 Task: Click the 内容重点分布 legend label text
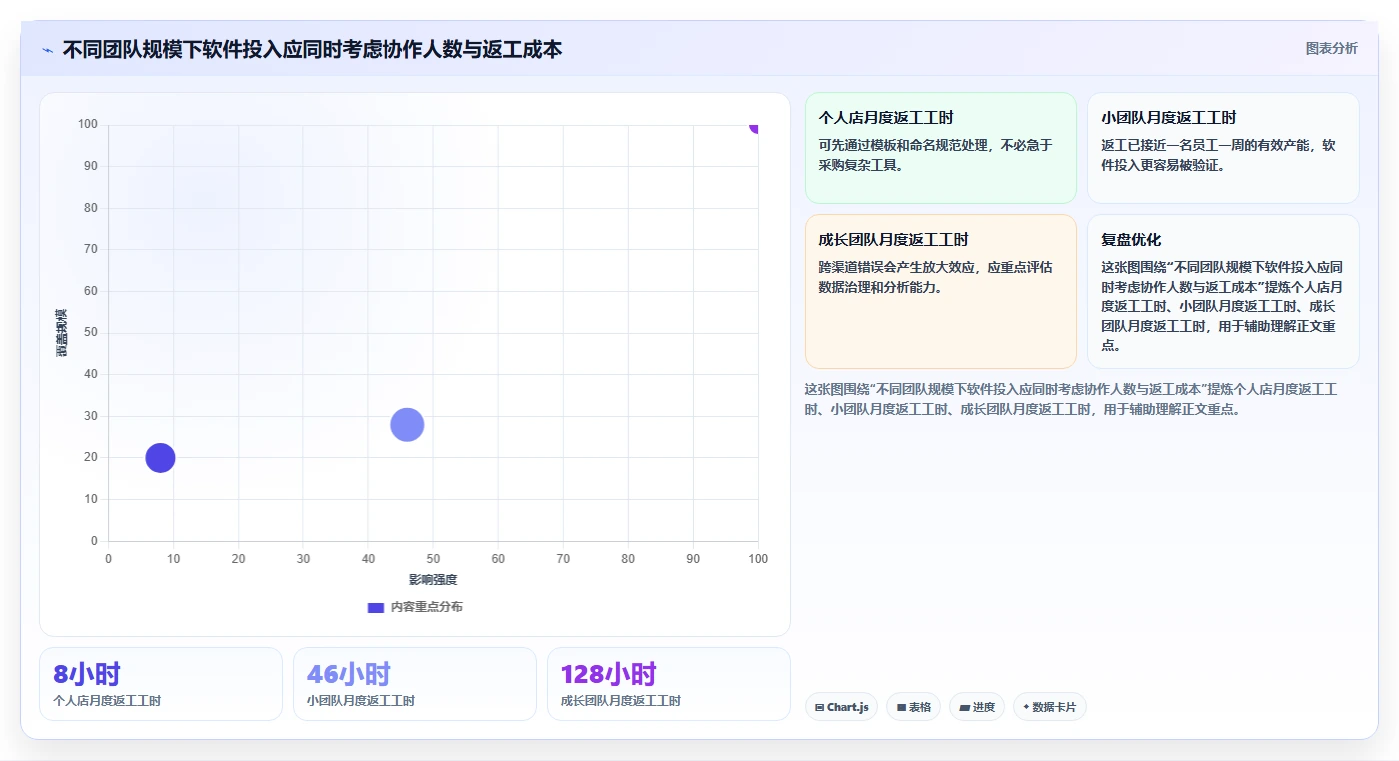[426, 607]
